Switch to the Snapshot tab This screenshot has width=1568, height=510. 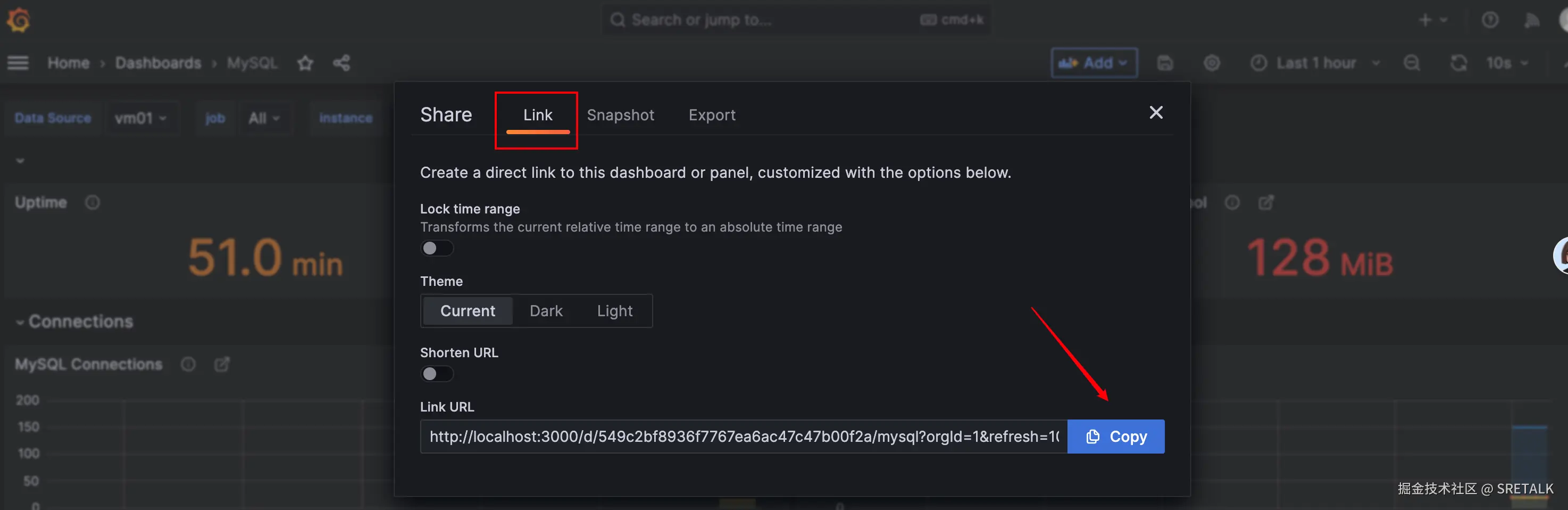click(620, 115)
